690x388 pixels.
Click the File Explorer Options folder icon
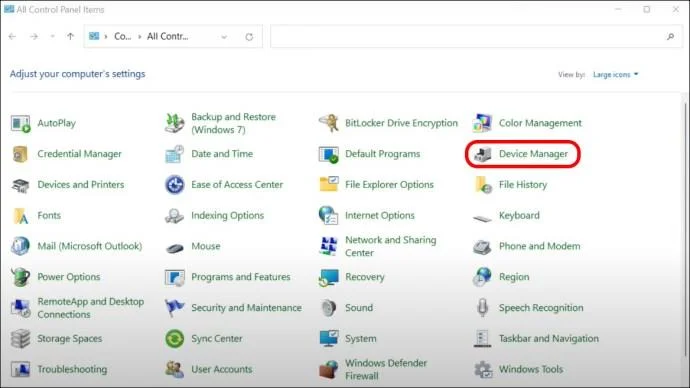[328, 185]
